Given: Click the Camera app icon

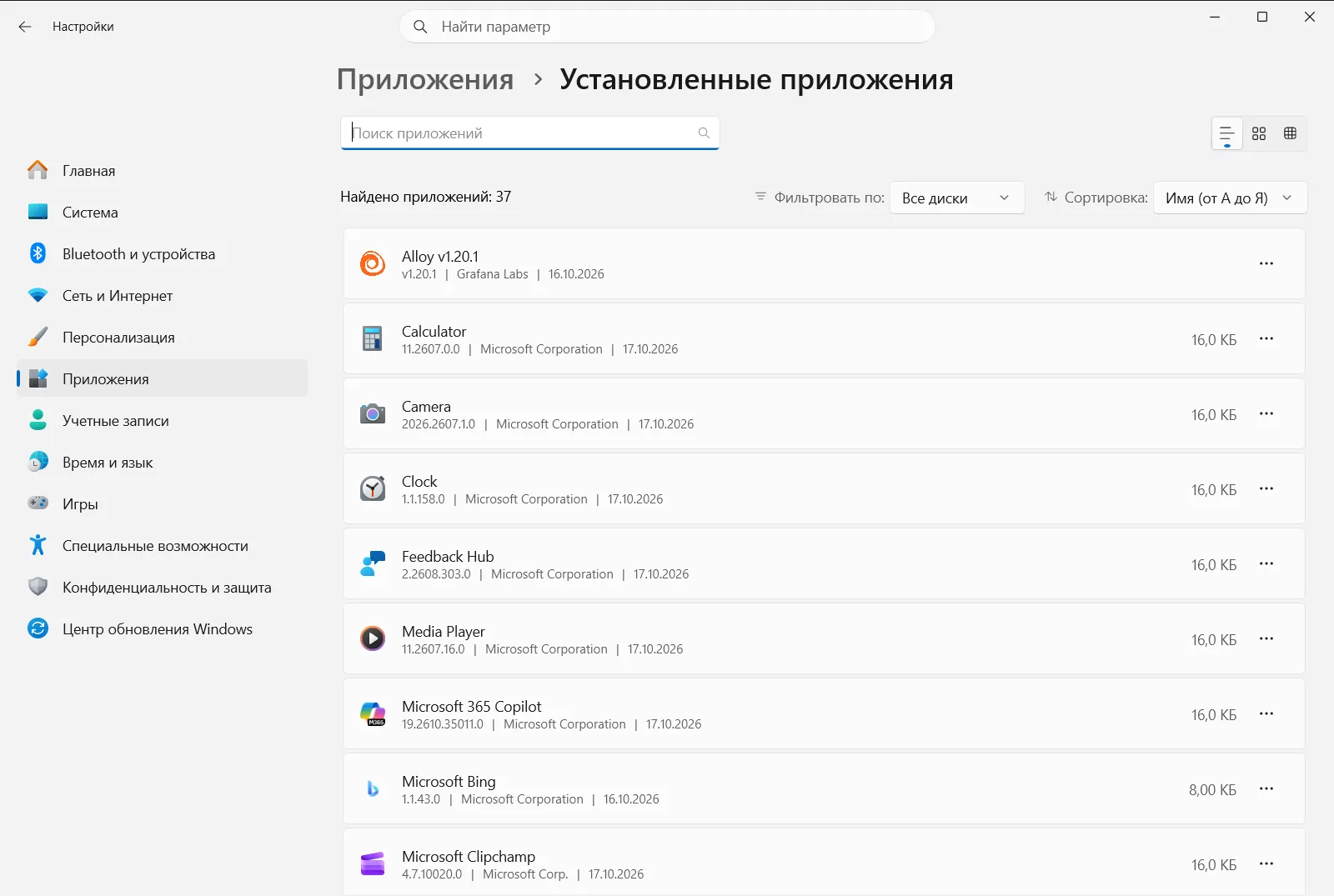Looking at the screenshot, I should coord(373,413).
